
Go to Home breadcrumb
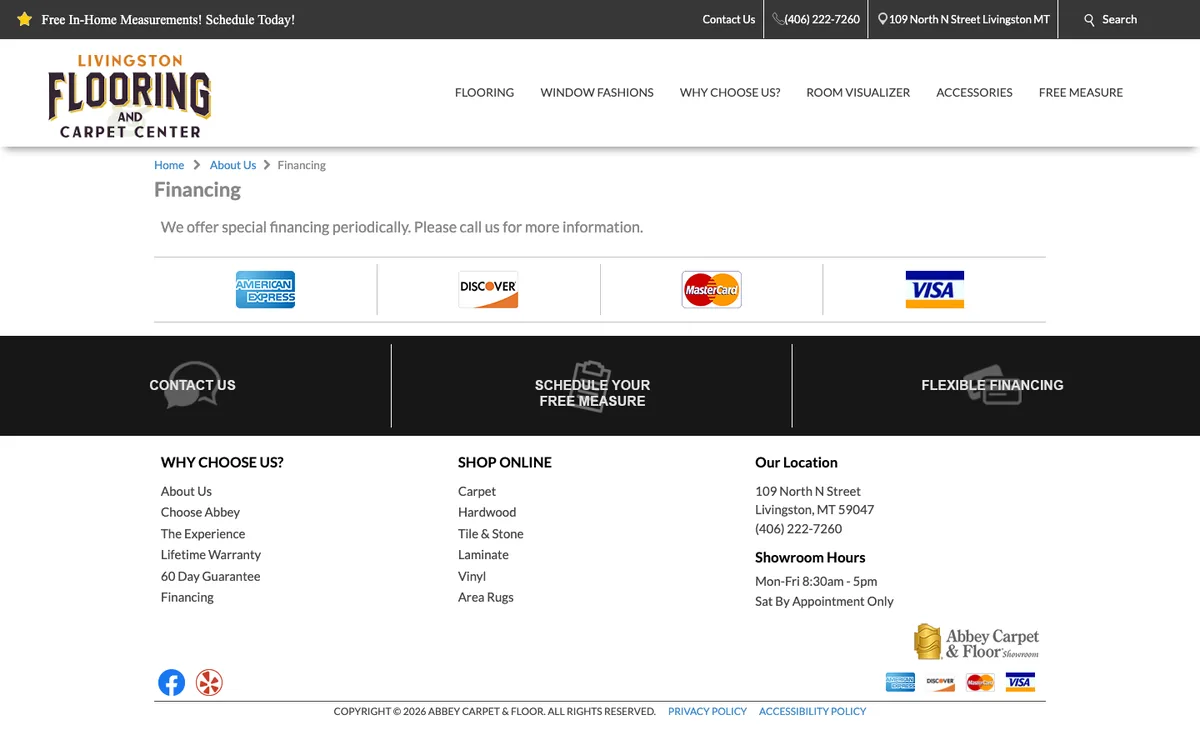(169, 165)
